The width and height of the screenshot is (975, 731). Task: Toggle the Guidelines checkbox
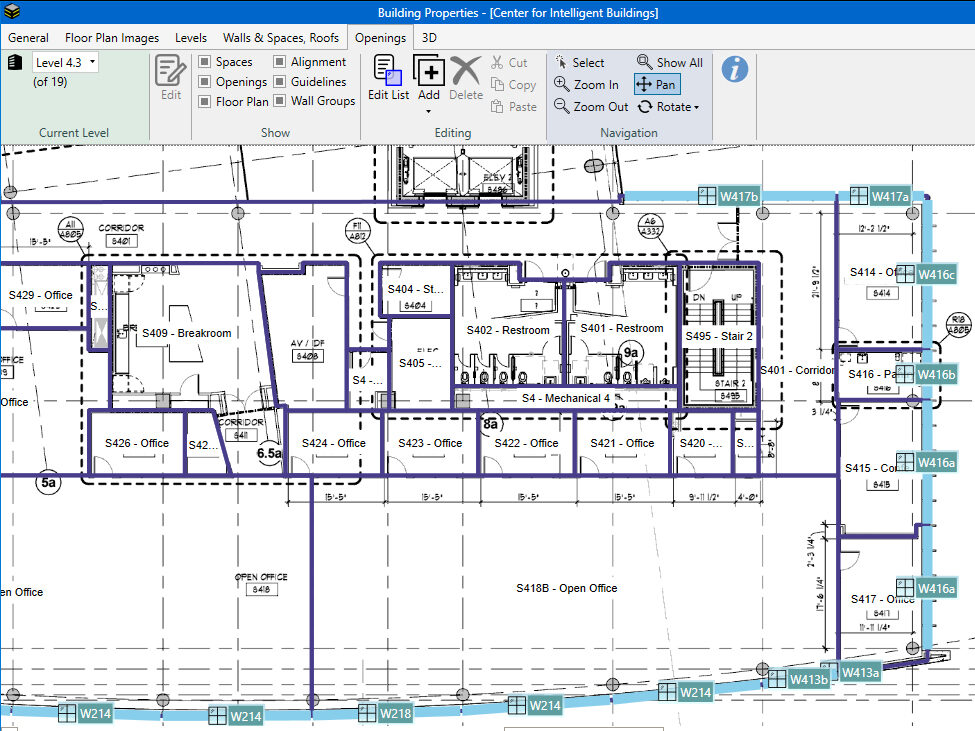[x=281, y=82]
